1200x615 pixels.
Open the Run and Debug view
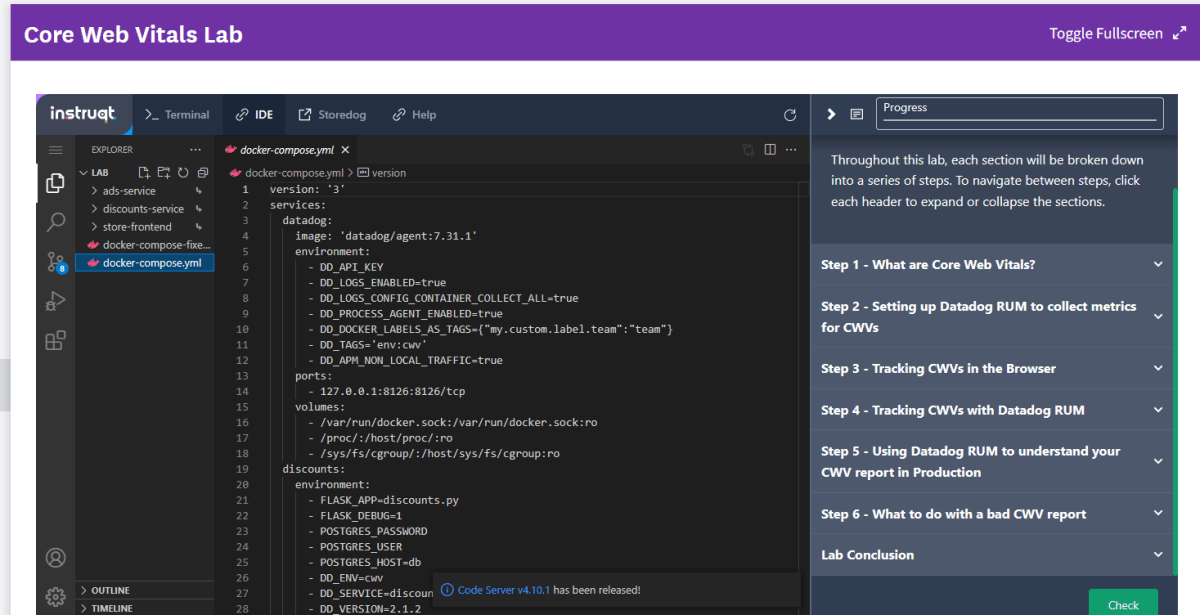pyautogui.click(x=56, y=301)
